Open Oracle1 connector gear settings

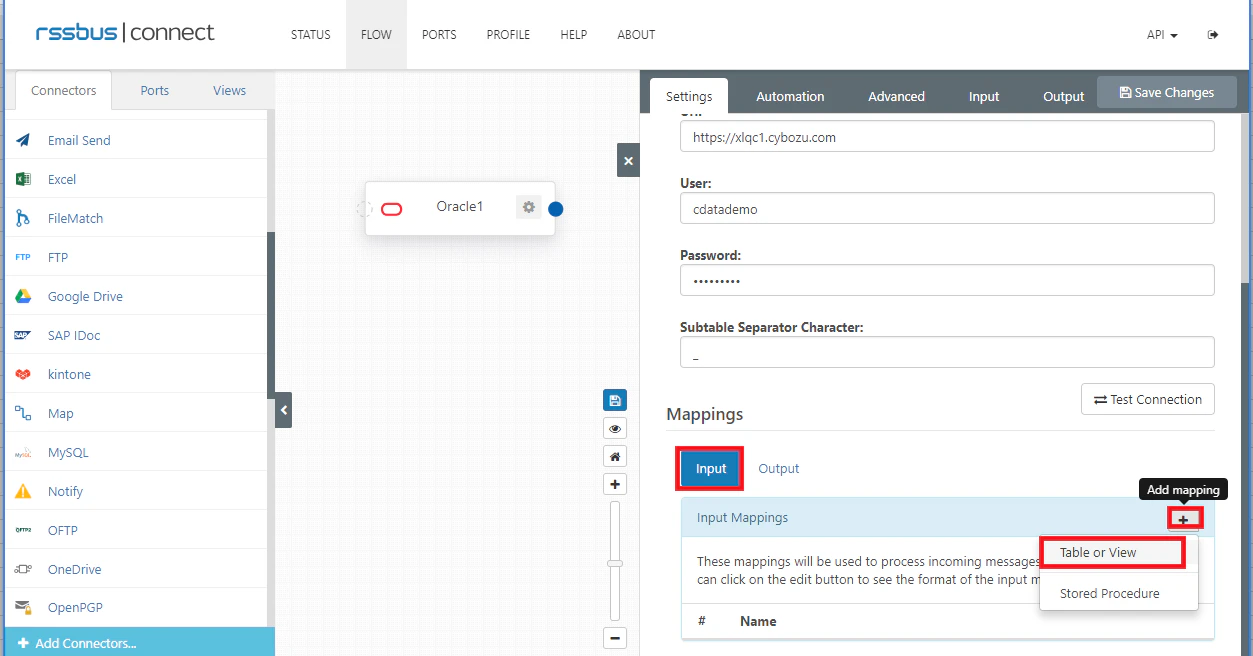529,207
